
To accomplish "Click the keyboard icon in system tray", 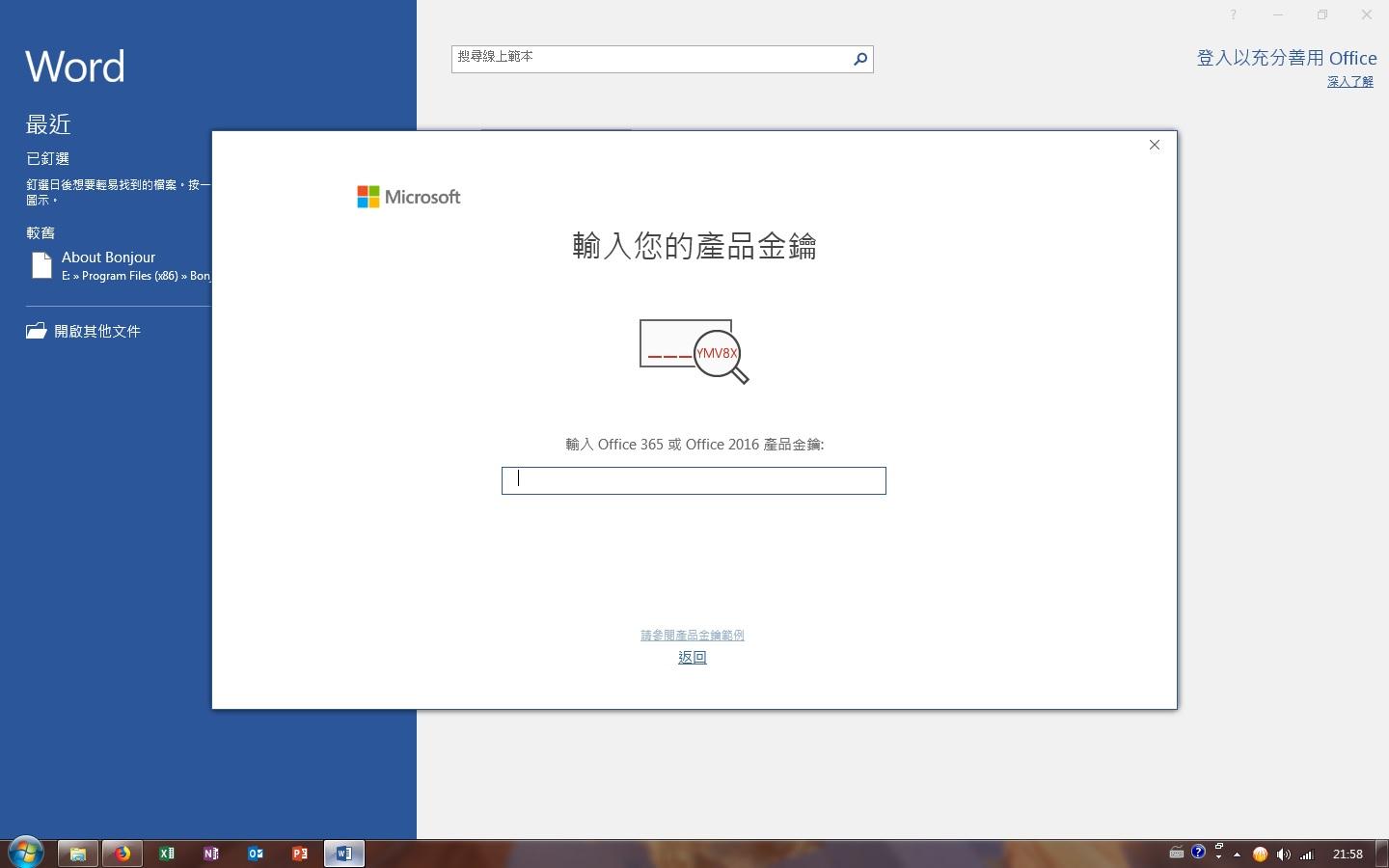I will [1177, 853].
